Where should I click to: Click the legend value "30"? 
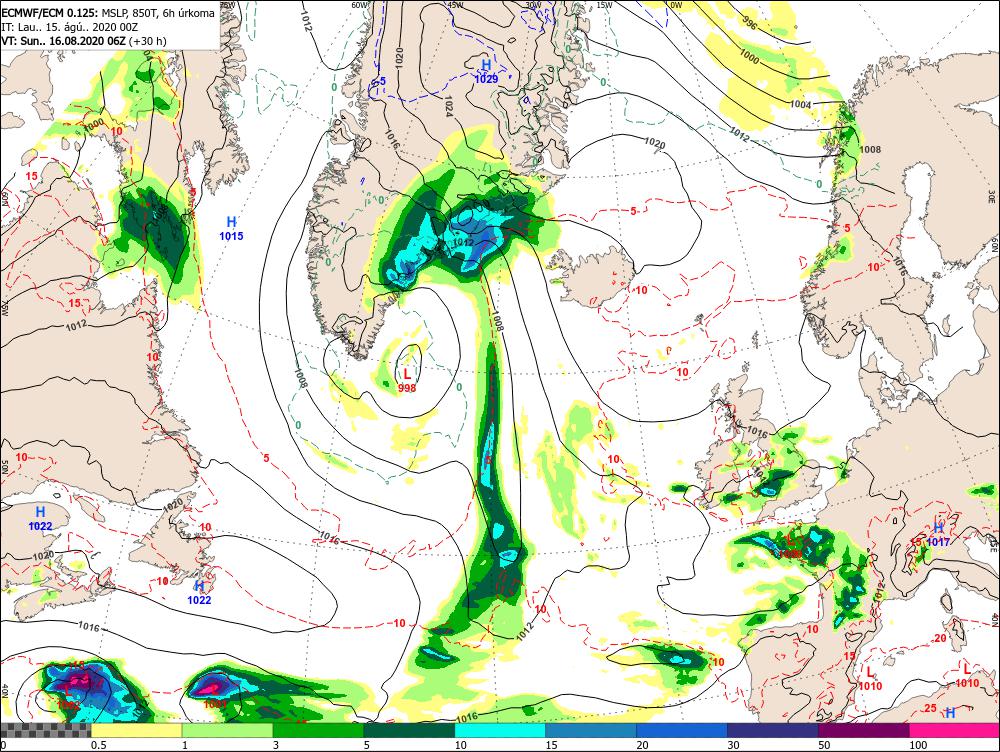[x=734, y=745]
